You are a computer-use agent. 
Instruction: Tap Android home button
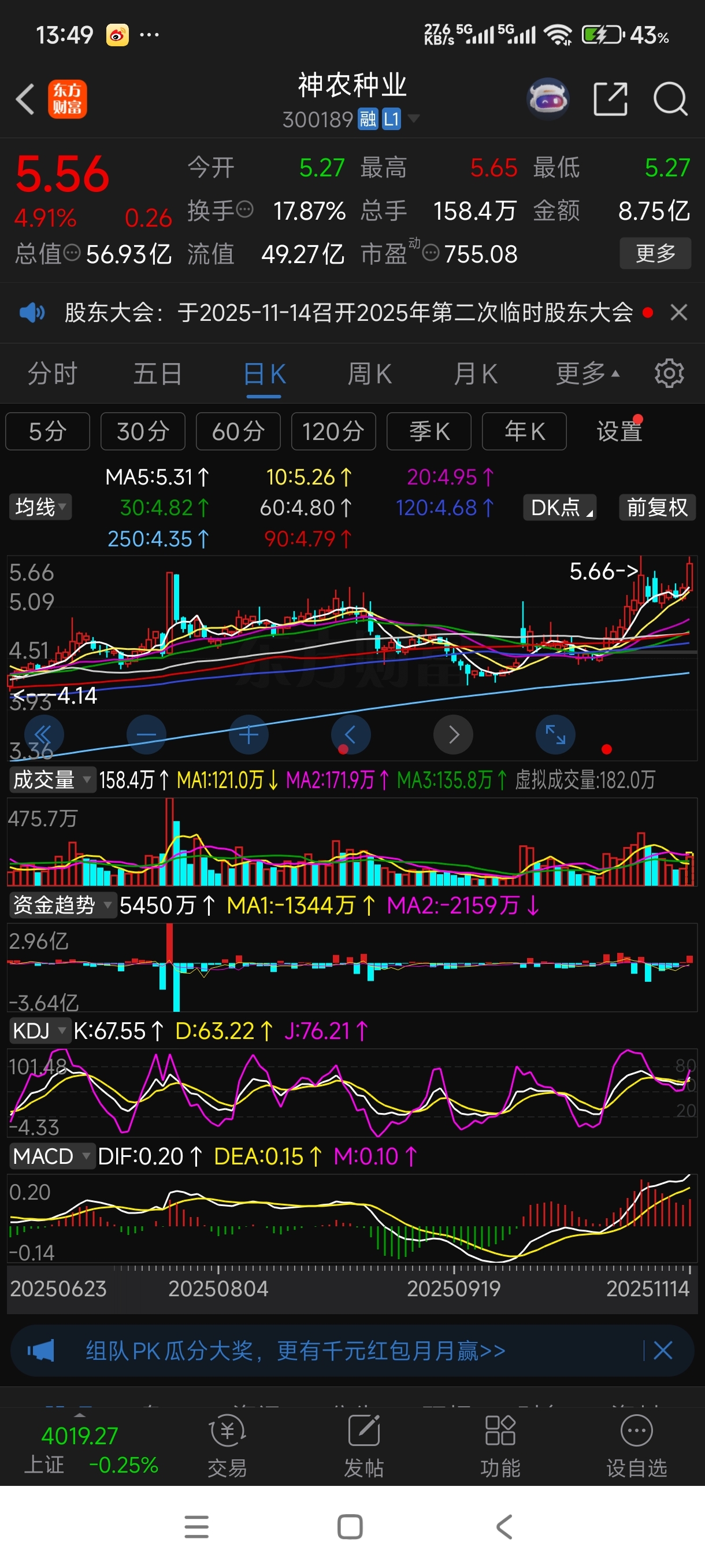[x=350, y=1526]
